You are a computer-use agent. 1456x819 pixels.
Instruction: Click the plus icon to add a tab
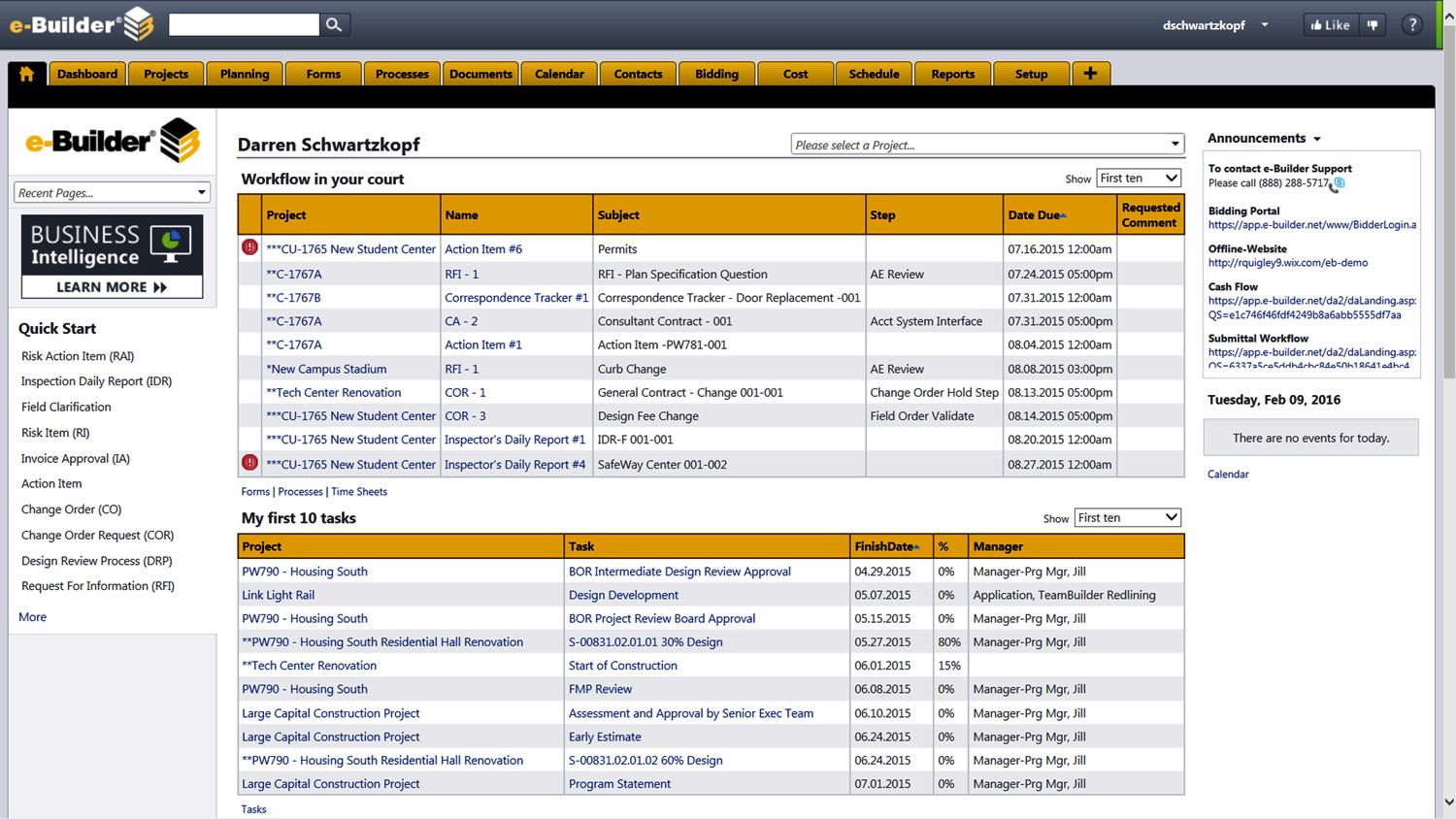pos(1091,74)
